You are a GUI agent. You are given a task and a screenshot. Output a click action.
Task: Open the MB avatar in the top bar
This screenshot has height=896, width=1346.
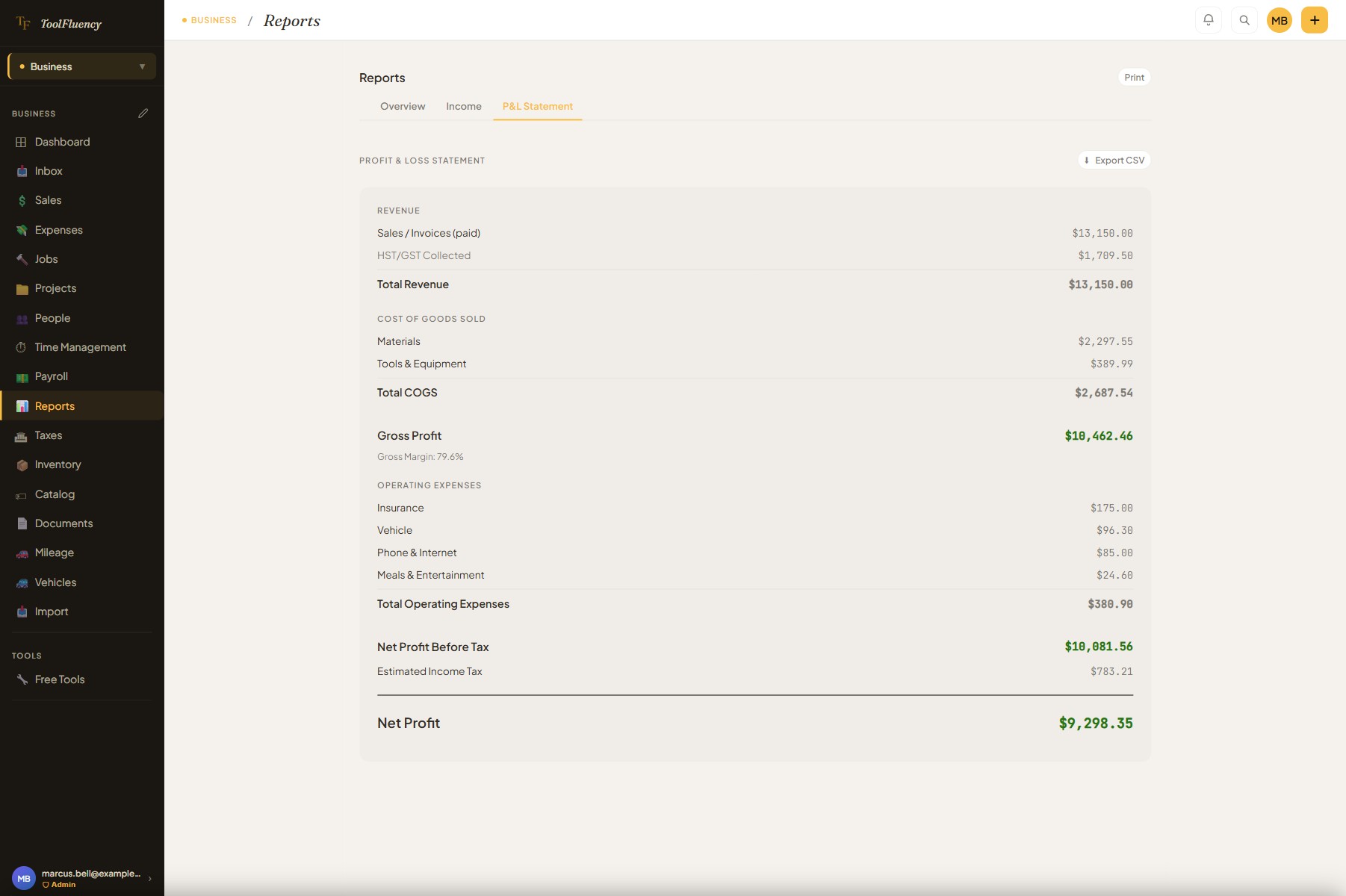click(1280, 20)
